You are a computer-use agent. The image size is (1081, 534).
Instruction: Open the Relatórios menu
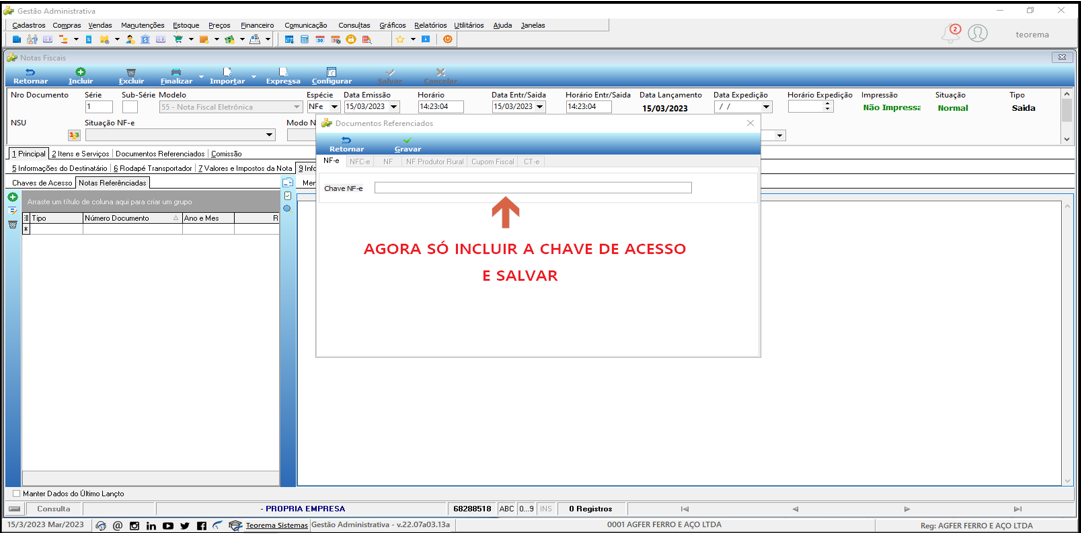point(430,25)
